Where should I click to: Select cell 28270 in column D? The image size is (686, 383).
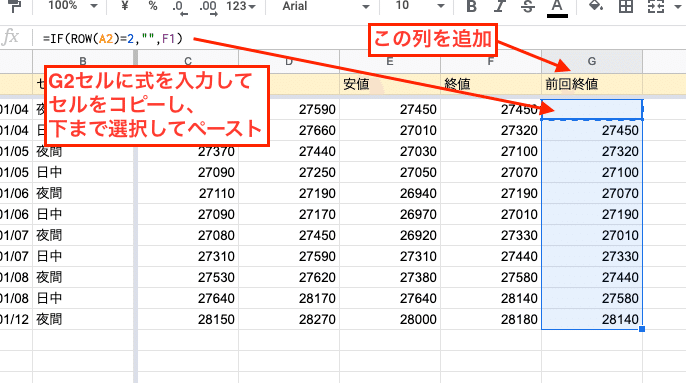click(x=289, y=320)
